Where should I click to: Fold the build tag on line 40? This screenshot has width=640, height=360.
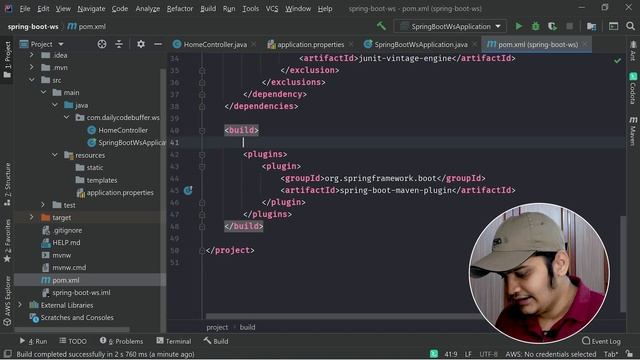point(202,131)
